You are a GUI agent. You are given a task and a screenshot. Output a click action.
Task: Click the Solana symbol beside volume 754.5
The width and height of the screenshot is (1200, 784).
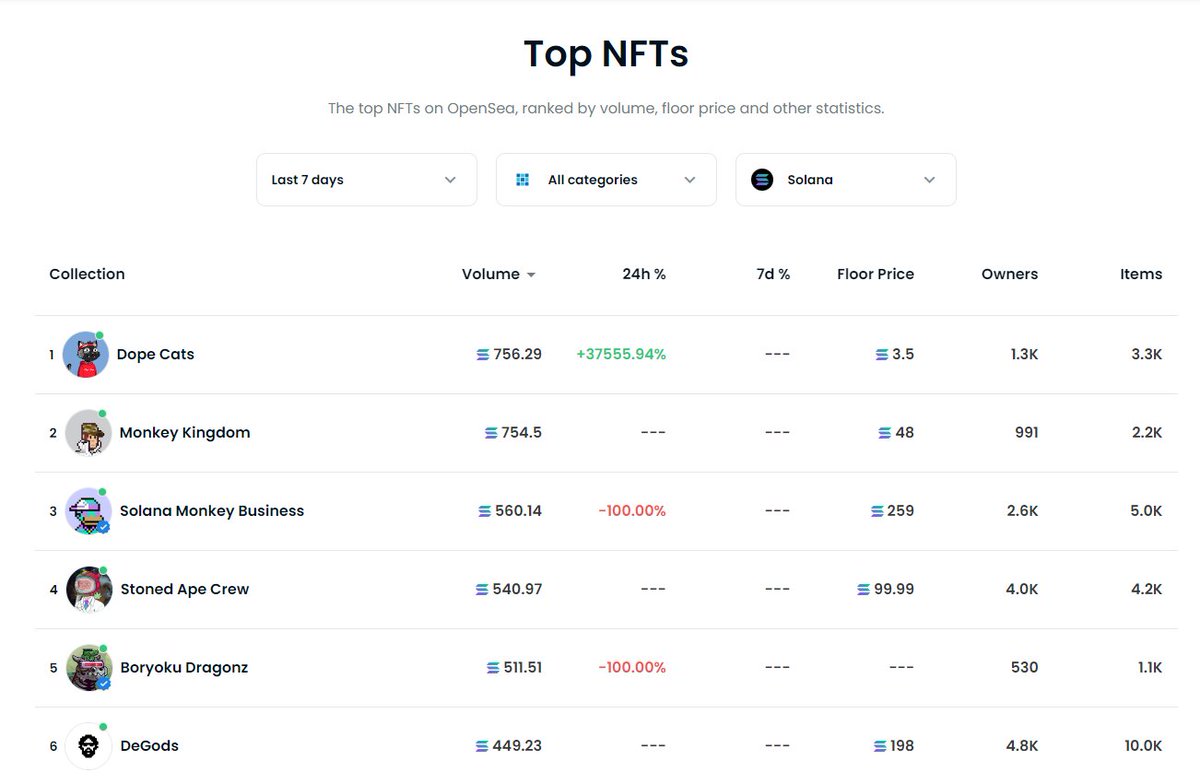(x=491, y=433)
